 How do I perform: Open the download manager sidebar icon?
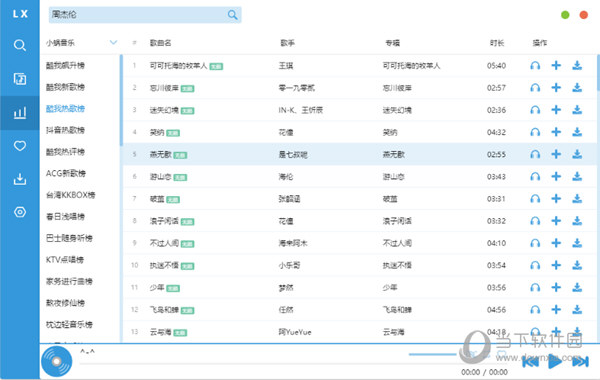20,179
